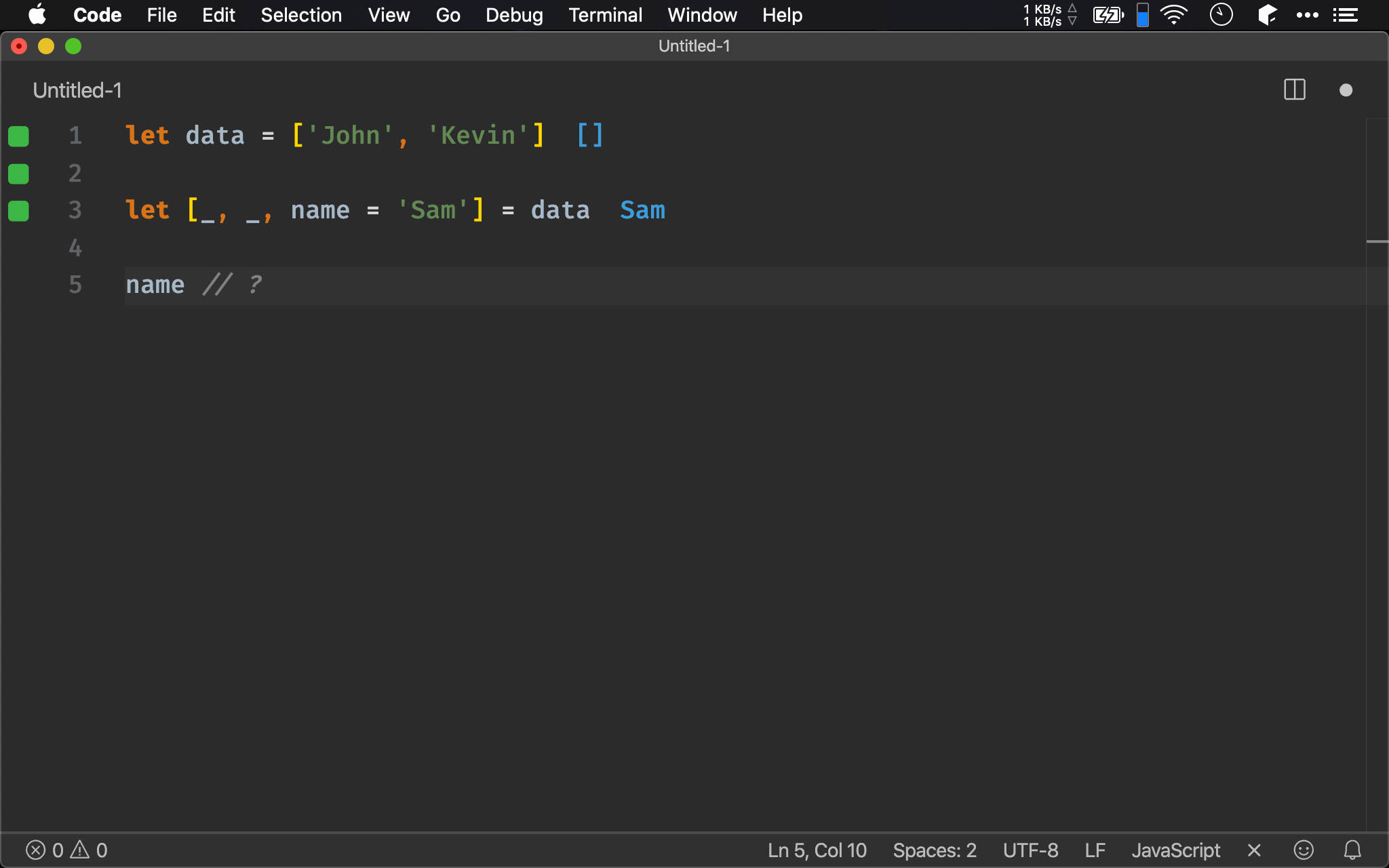Click the Ln 5, Col 10 status button

click(x=817, y=850)
